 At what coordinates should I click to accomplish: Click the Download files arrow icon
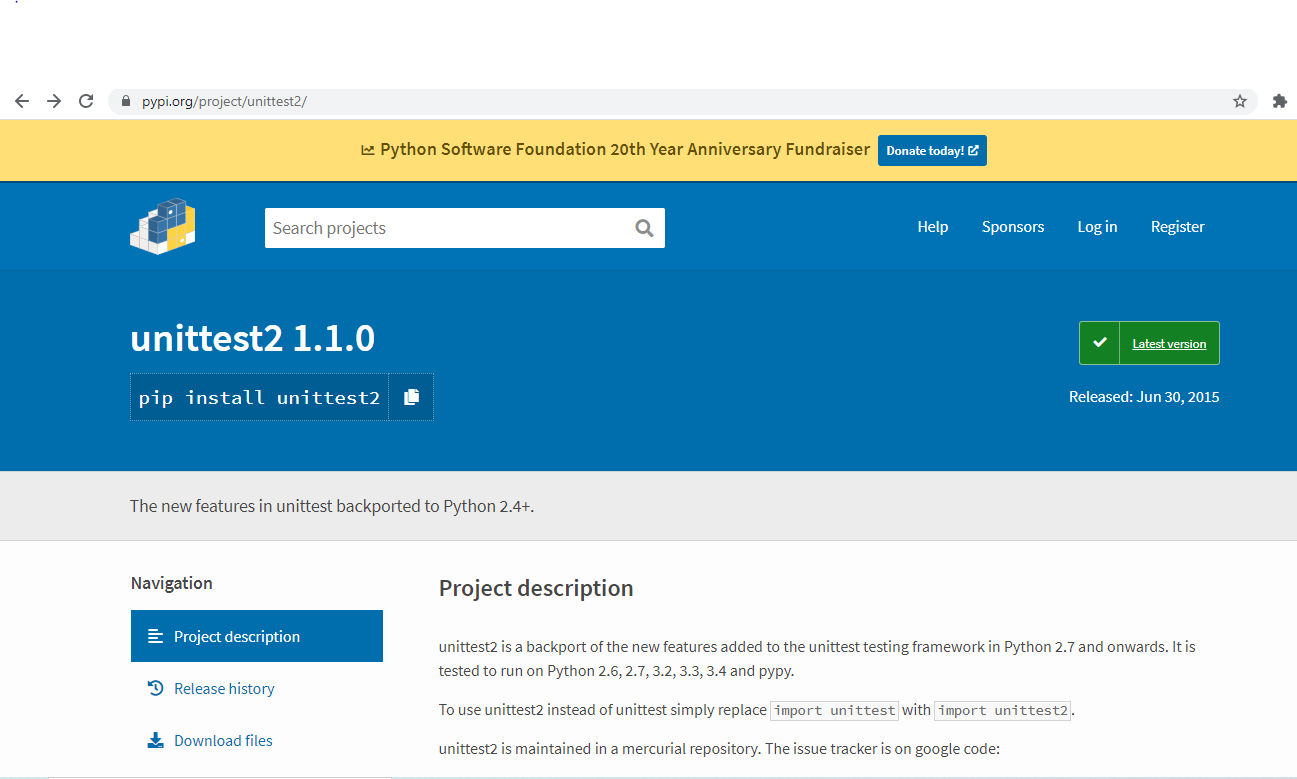(155, 740)
